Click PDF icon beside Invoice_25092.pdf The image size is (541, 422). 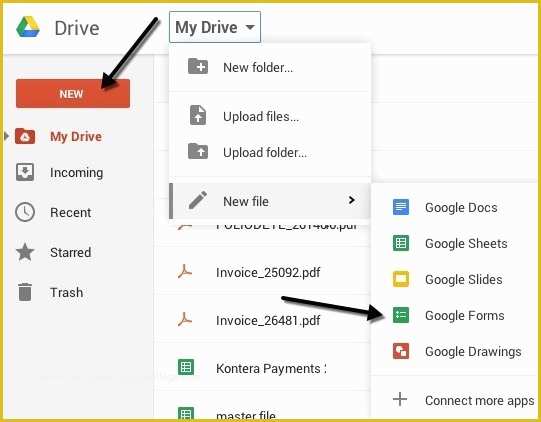[x=185, y=272]
